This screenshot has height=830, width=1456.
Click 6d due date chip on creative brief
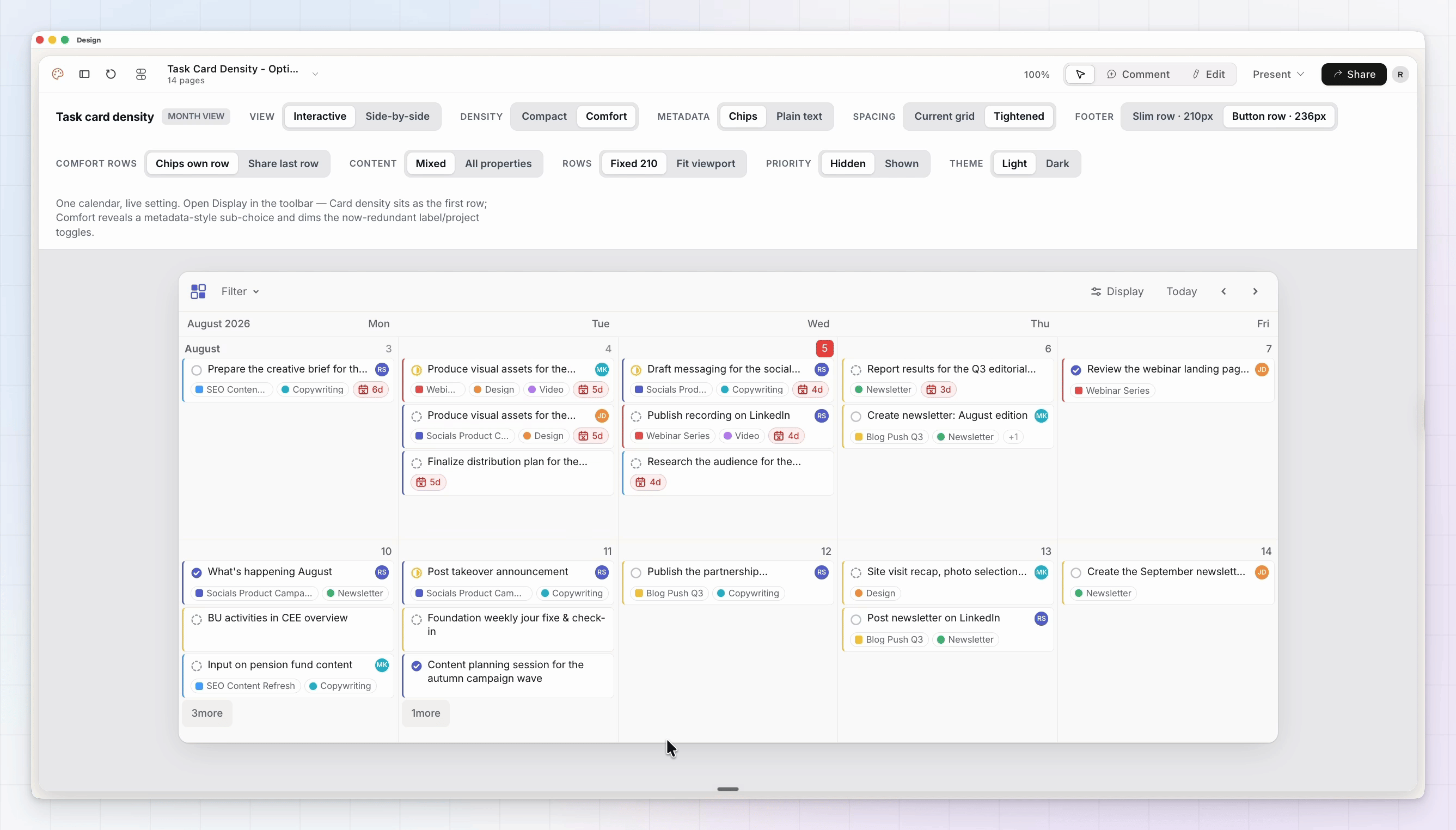[x=370, y=389]
